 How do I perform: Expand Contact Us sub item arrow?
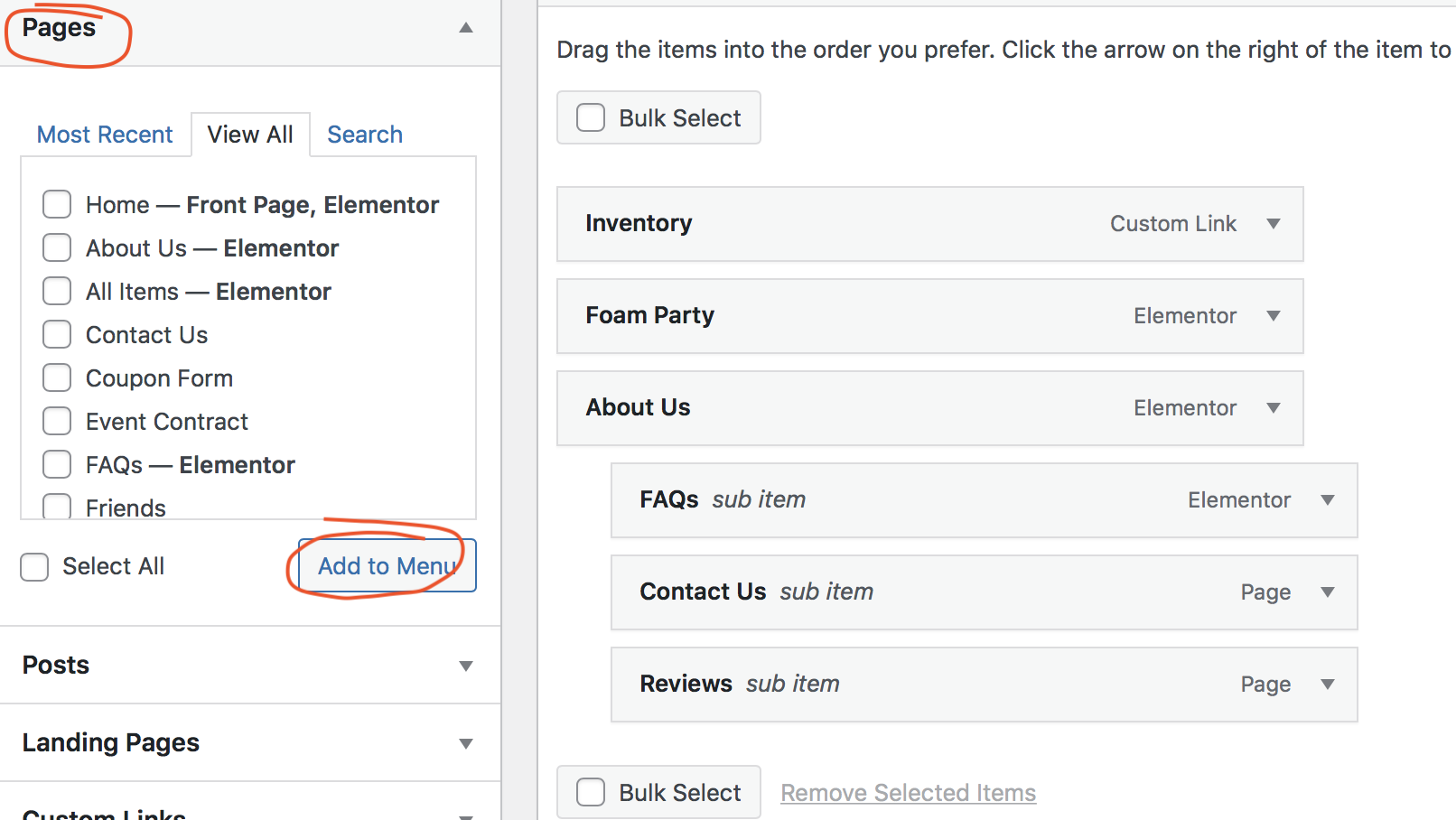1328,592
